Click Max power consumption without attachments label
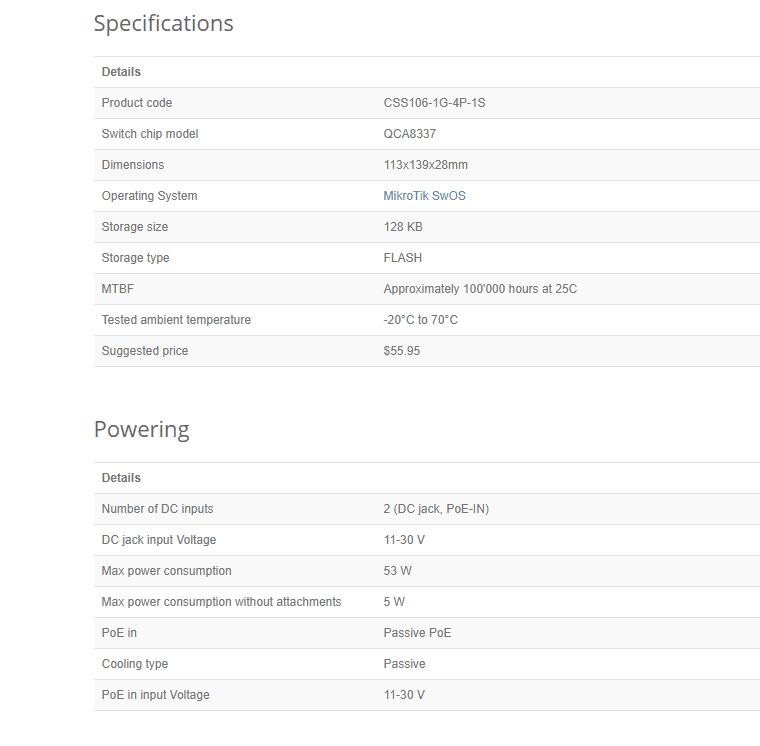Screen dimensions: 760x746 pyautogui.click(x=221, y=602)
